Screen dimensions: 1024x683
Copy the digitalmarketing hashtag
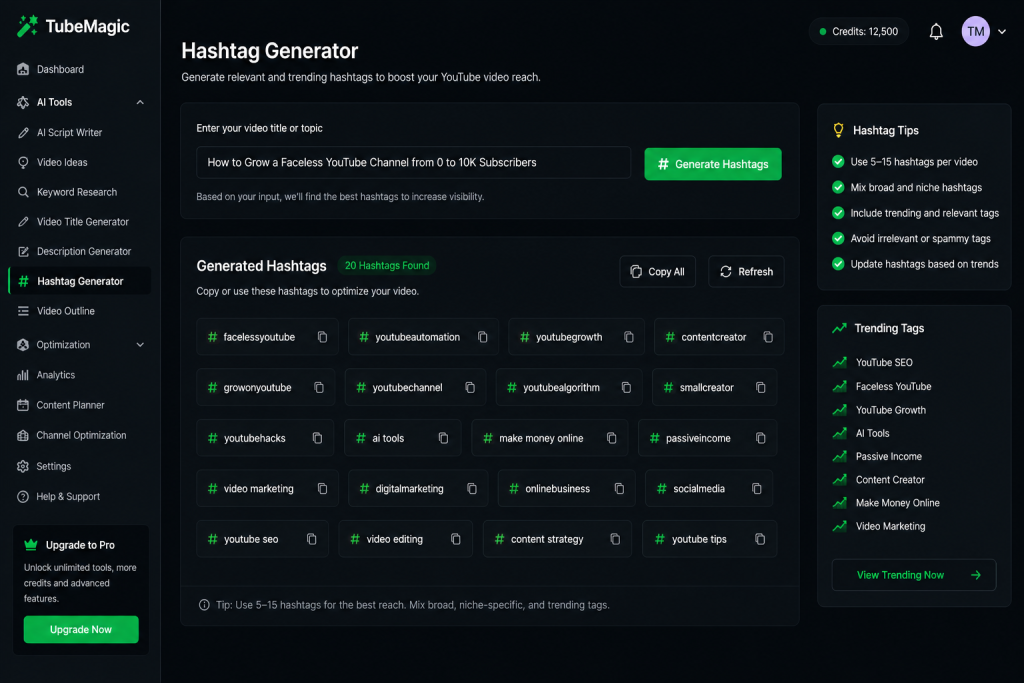click(472, 488)
